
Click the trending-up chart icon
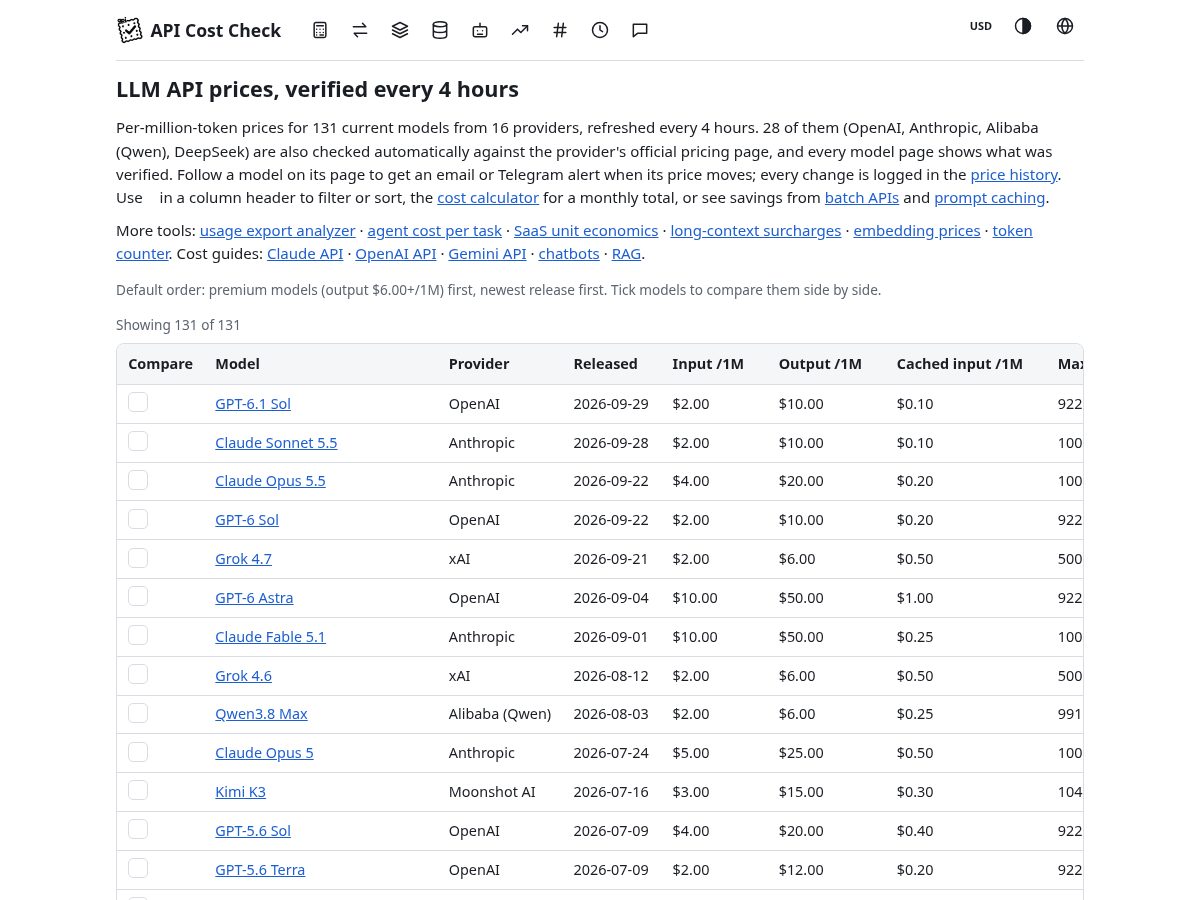click(x=520, y=30)
